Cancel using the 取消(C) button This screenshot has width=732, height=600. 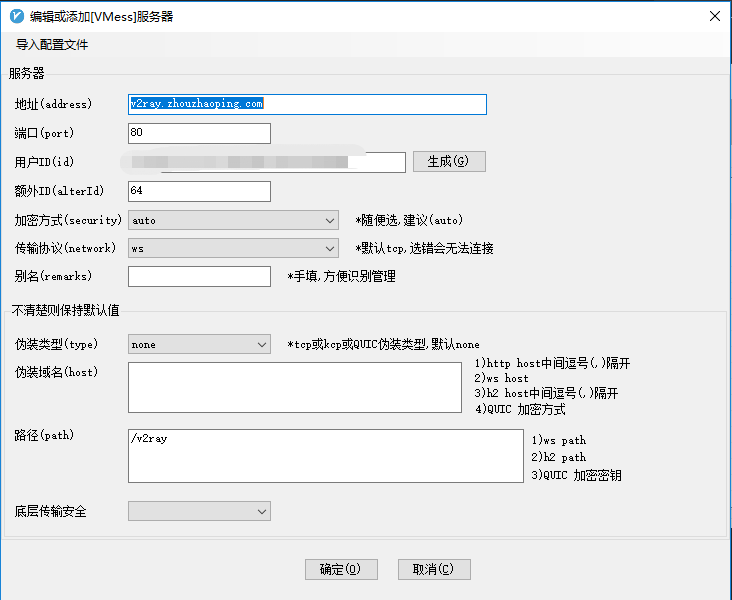tap(433, 569)
